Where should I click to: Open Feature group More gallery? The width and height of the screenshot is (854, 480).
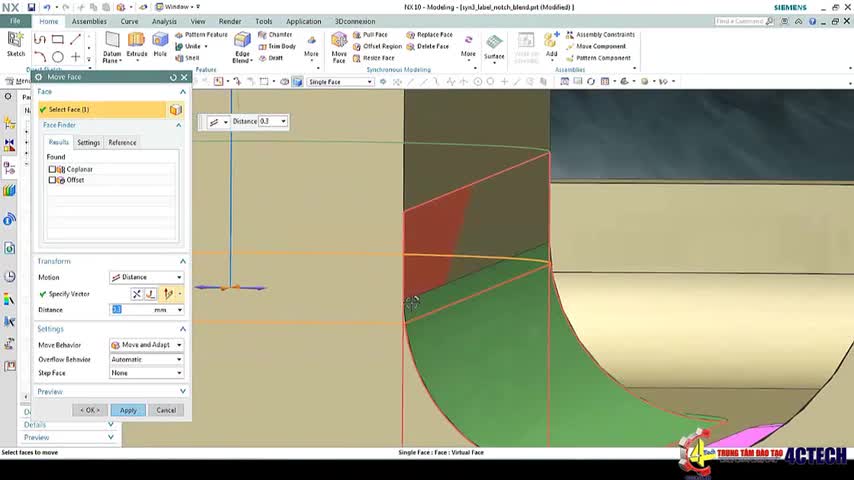click(x=311, y=47)
